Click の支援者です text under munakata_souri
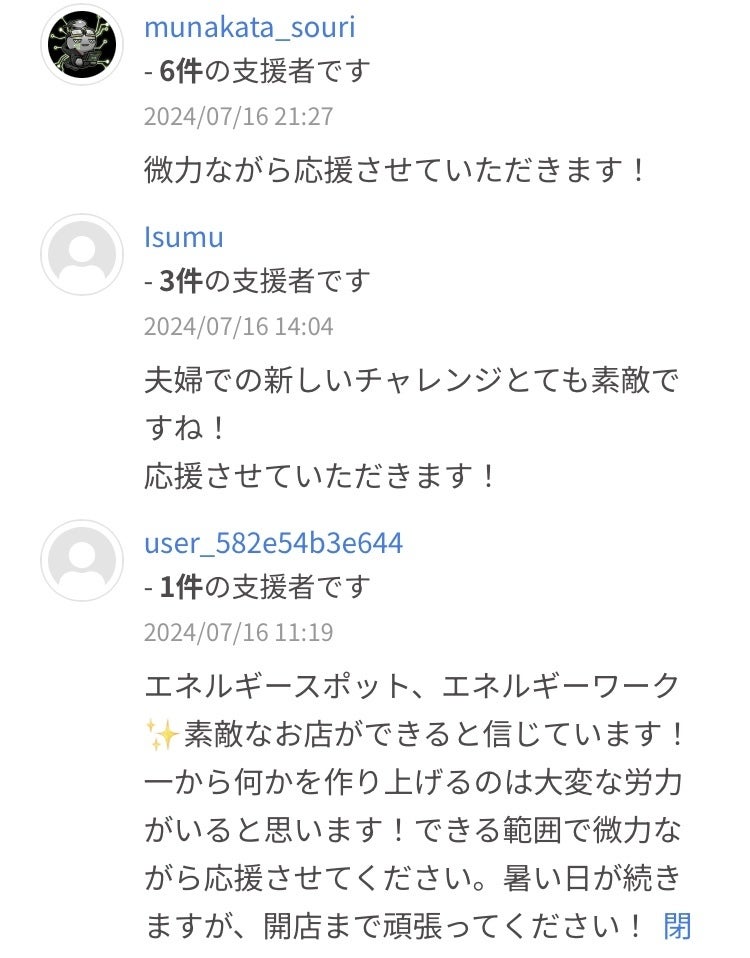This screenshot has width=750, height=958. tap(287, 72)
